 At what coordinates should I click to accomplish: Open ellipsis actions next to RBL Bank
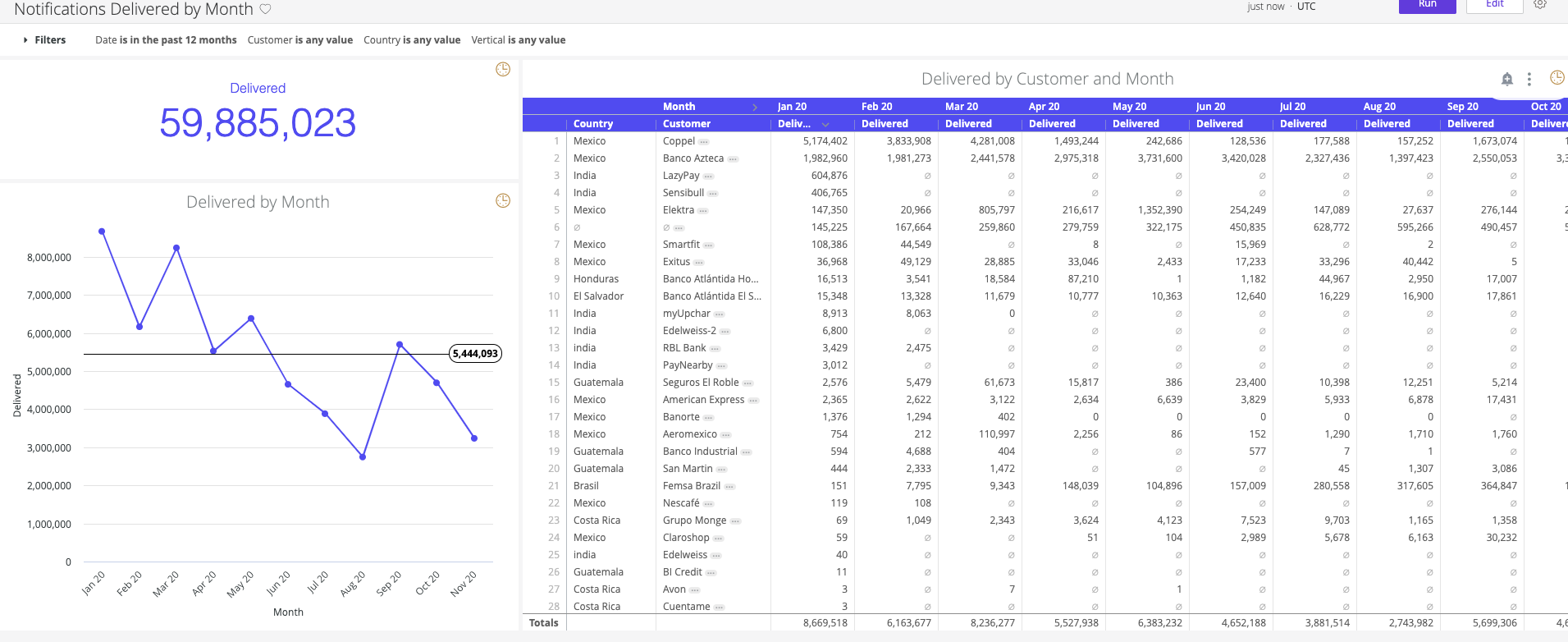click(715, 349)
